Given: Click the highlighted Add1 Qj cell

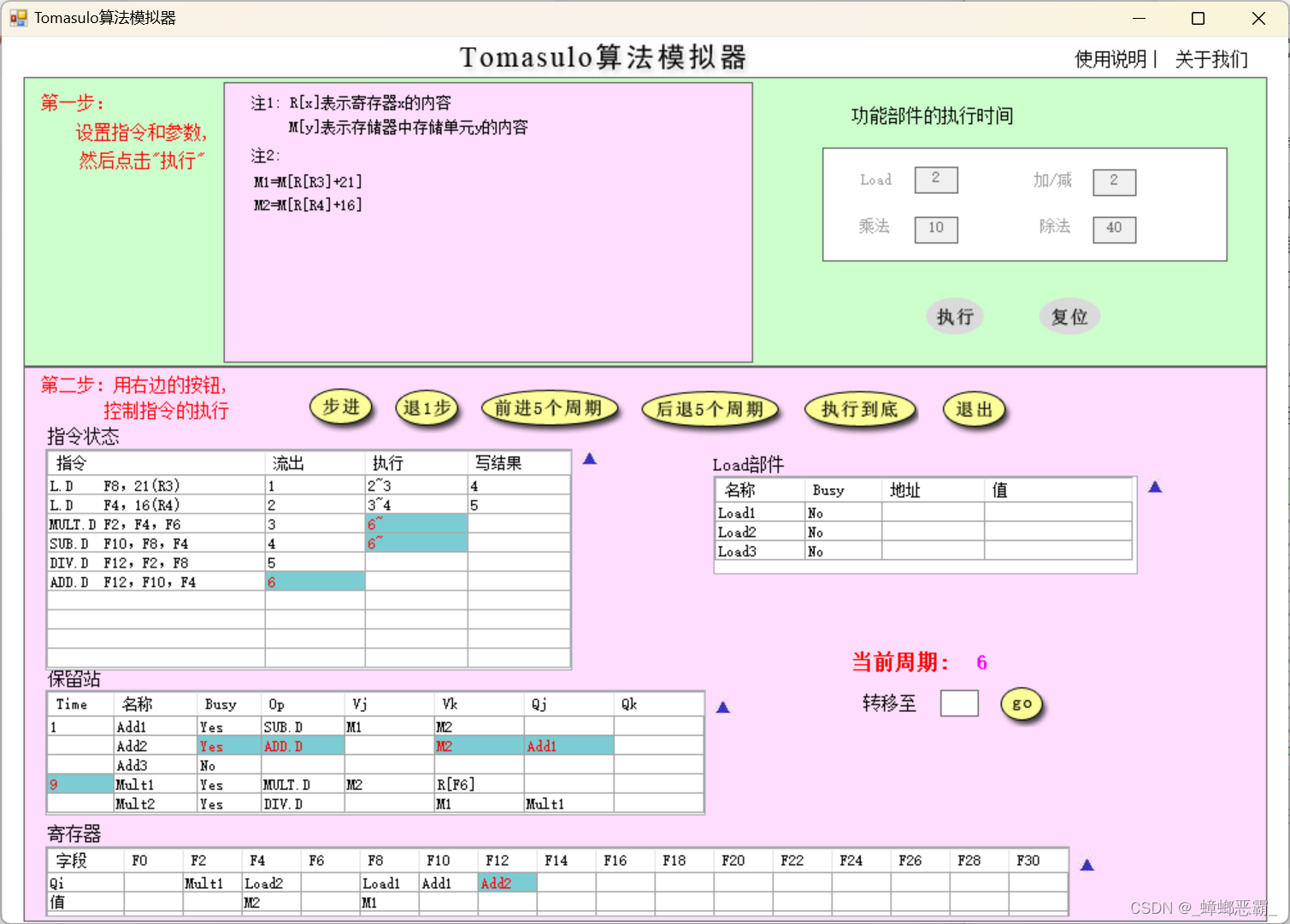Looking at the screenshot, I should pyautogui.click(x=568, y=746).
